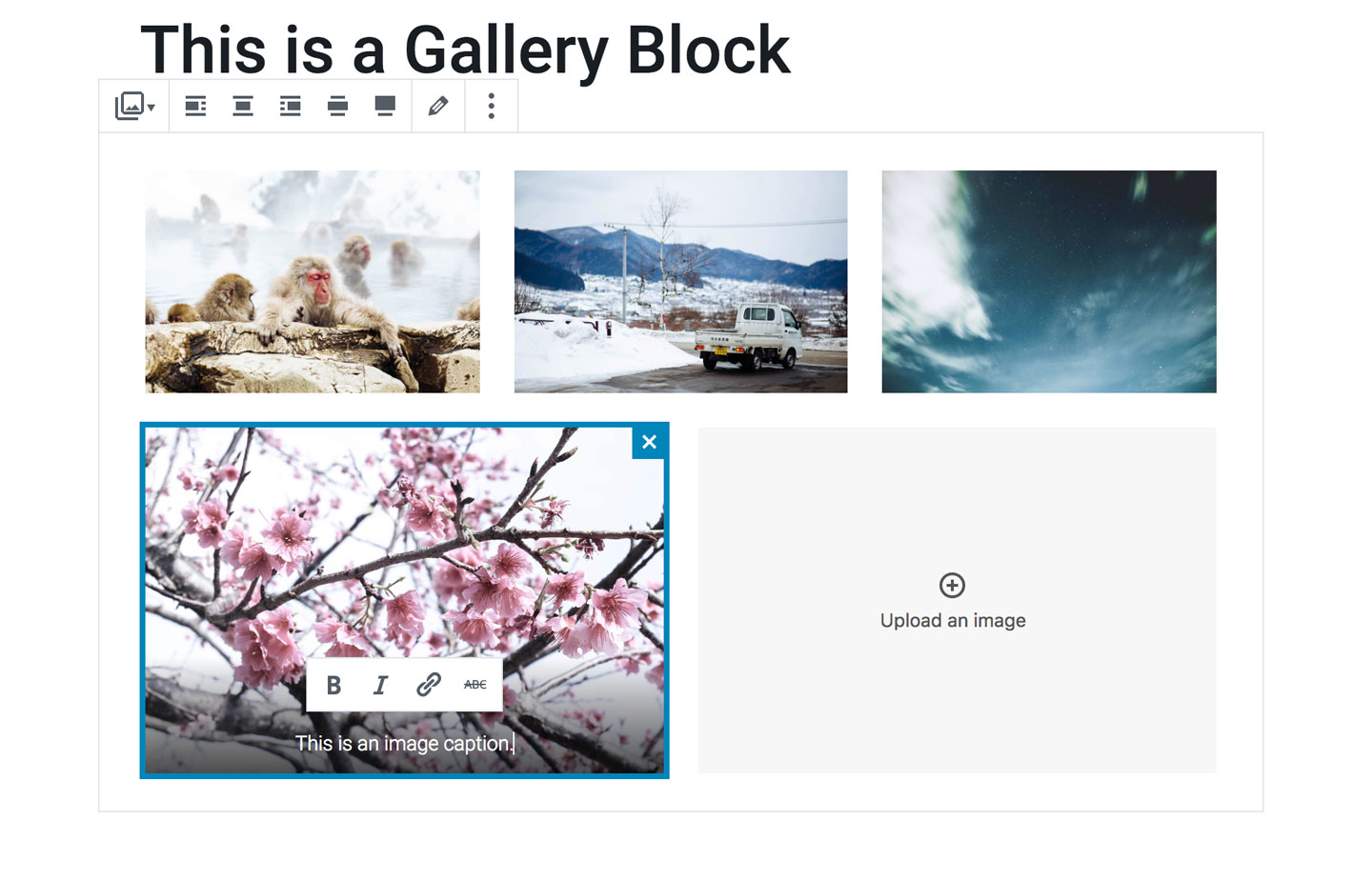1372x880 pixels.
Task: Click the pencil edit gallery icon
Action: [x=438, y=106]
